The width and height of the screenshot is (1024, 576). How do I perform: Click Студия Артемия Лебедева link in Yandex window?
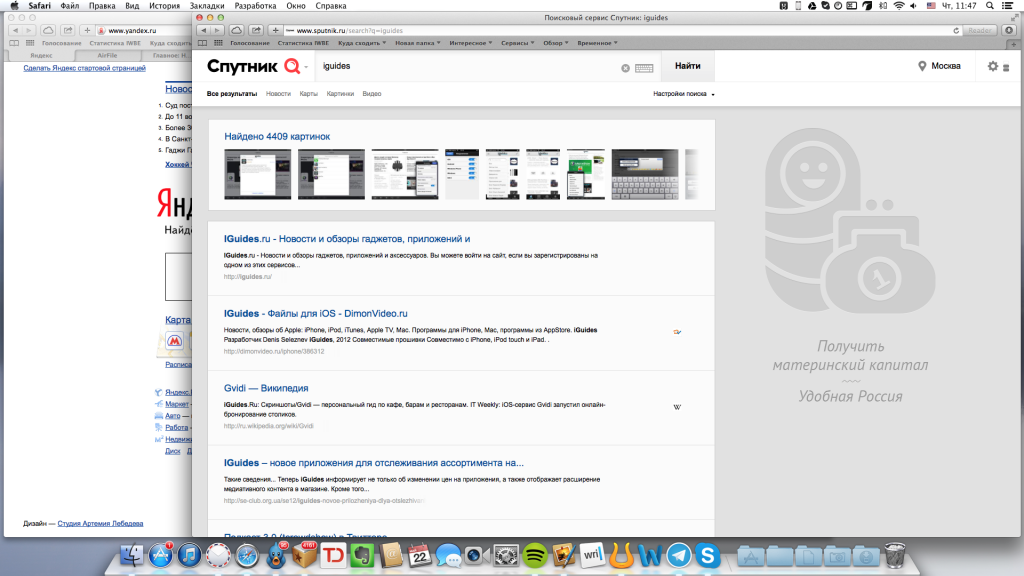[100, 524]
